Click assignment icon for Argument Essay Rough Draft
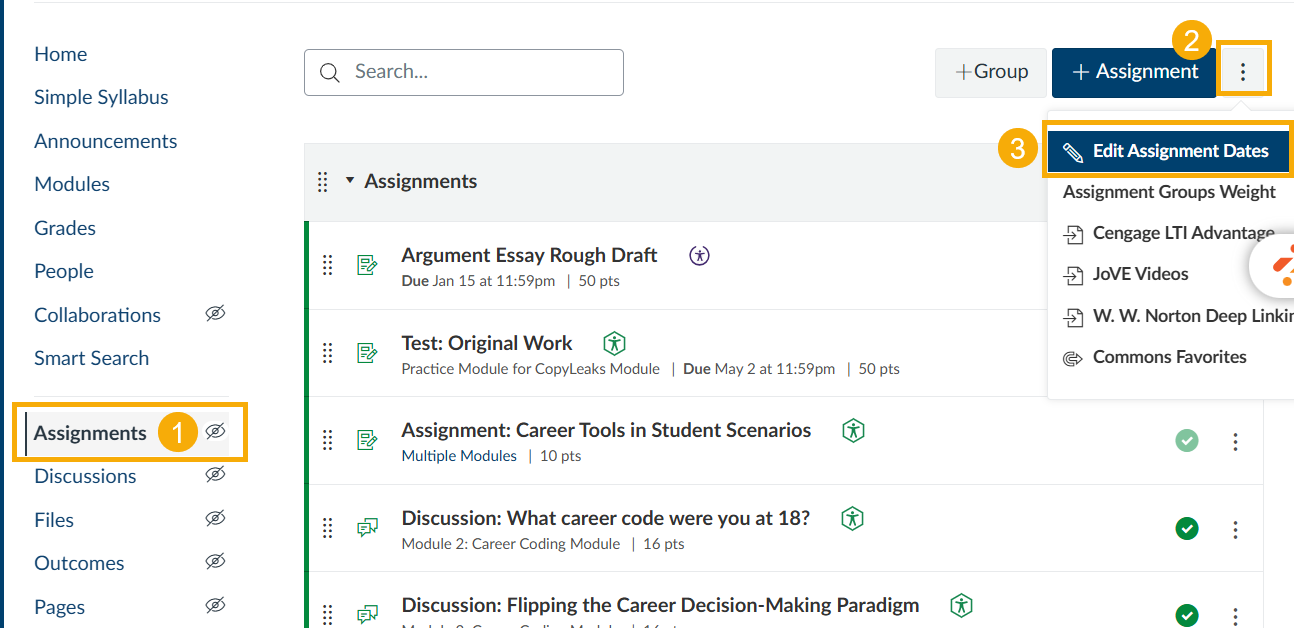This screenshot has height=628, width=1294. (x=367, y=265)
